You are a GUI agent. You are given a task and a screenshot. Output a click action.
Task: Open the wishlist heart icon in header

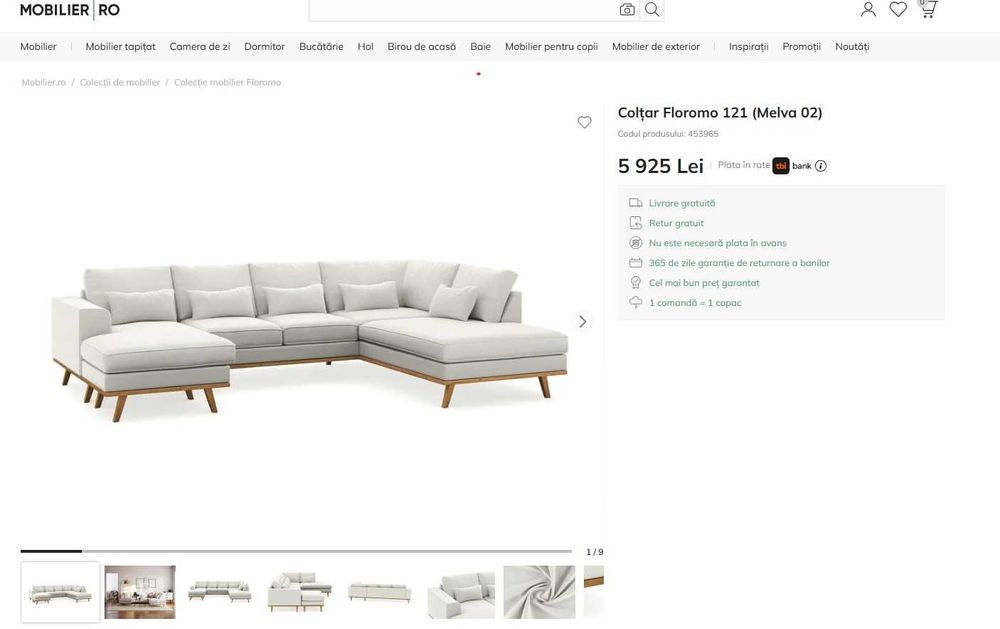click(x=898, y=10)
